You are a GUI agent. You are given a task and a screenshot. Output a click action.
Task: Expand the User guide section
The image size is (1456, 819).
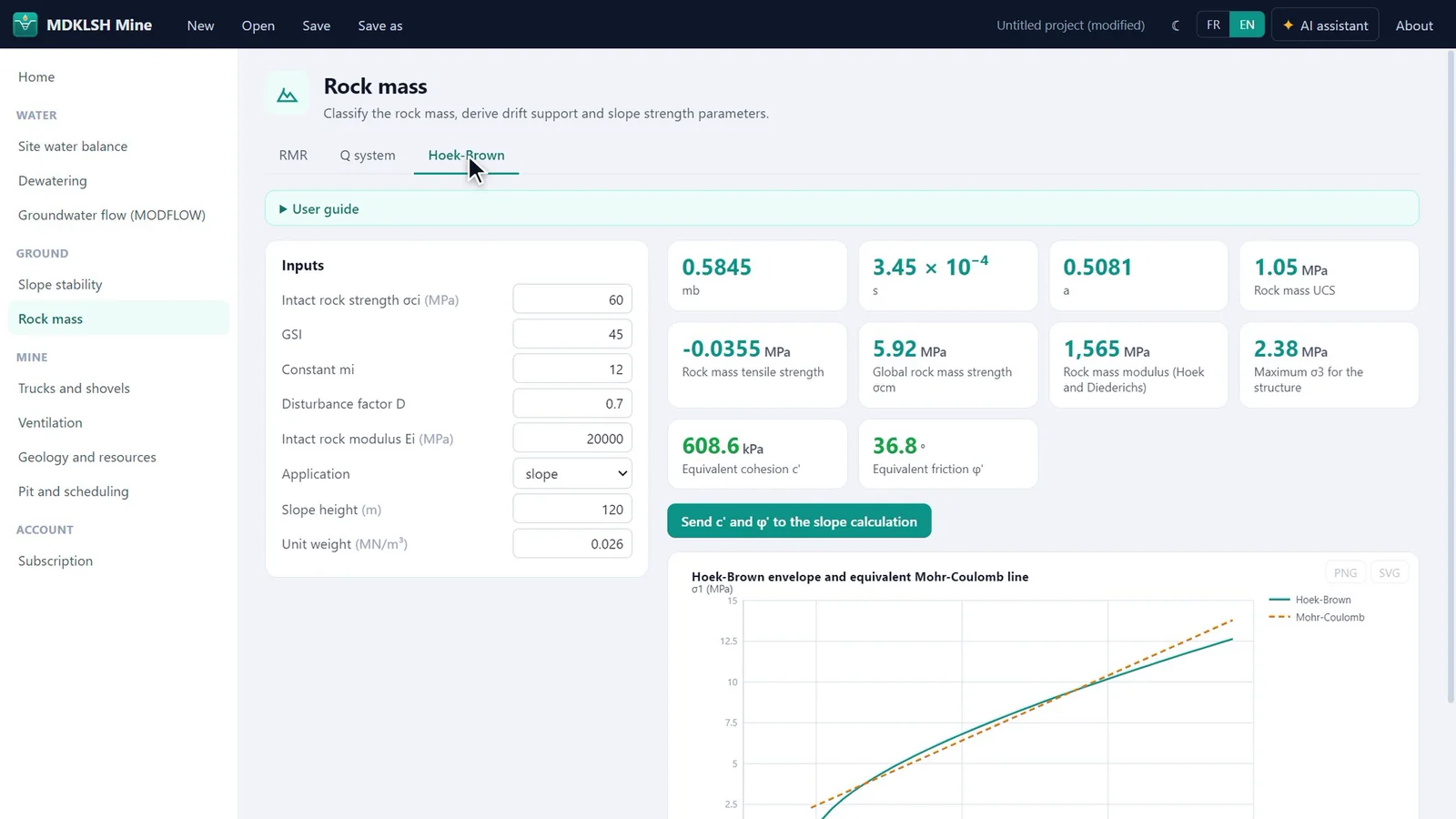coord(842,208)
